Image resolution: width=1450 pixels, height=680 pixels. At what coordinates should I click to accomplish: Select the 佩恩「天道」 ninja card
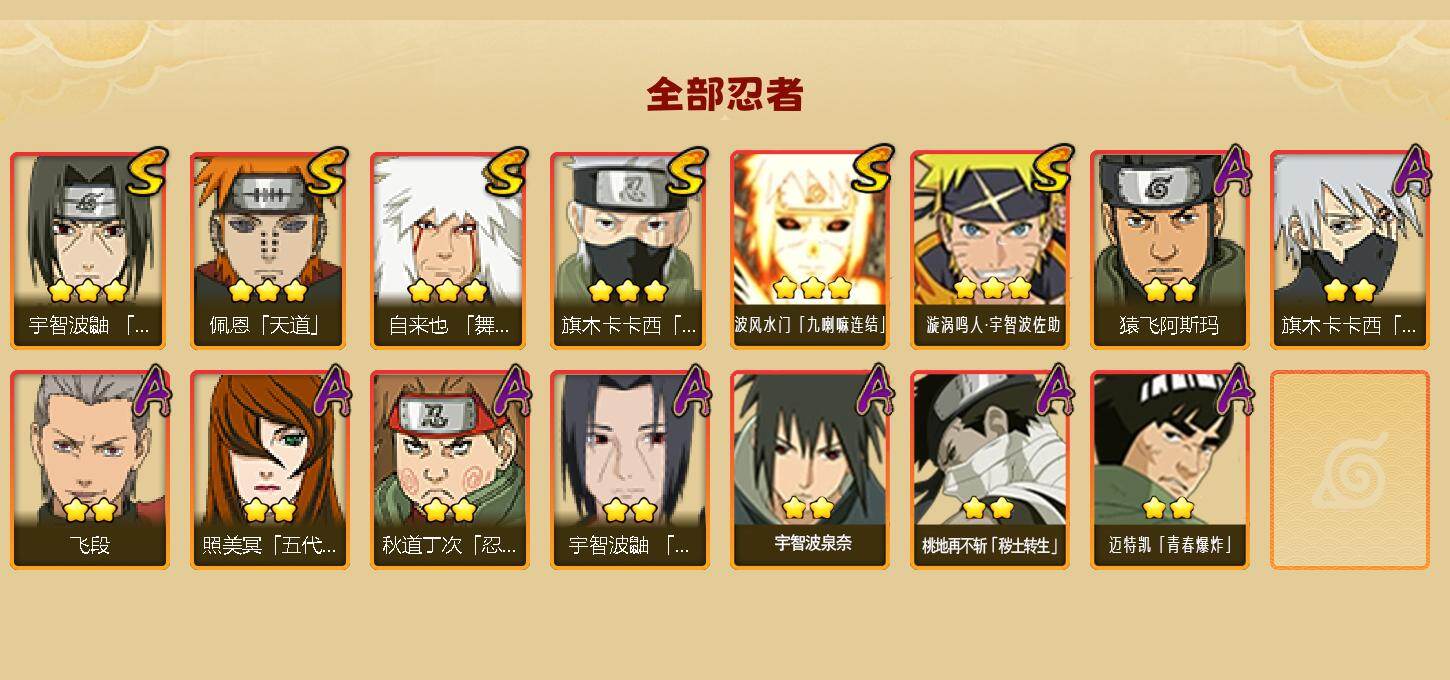pos(269,250)
